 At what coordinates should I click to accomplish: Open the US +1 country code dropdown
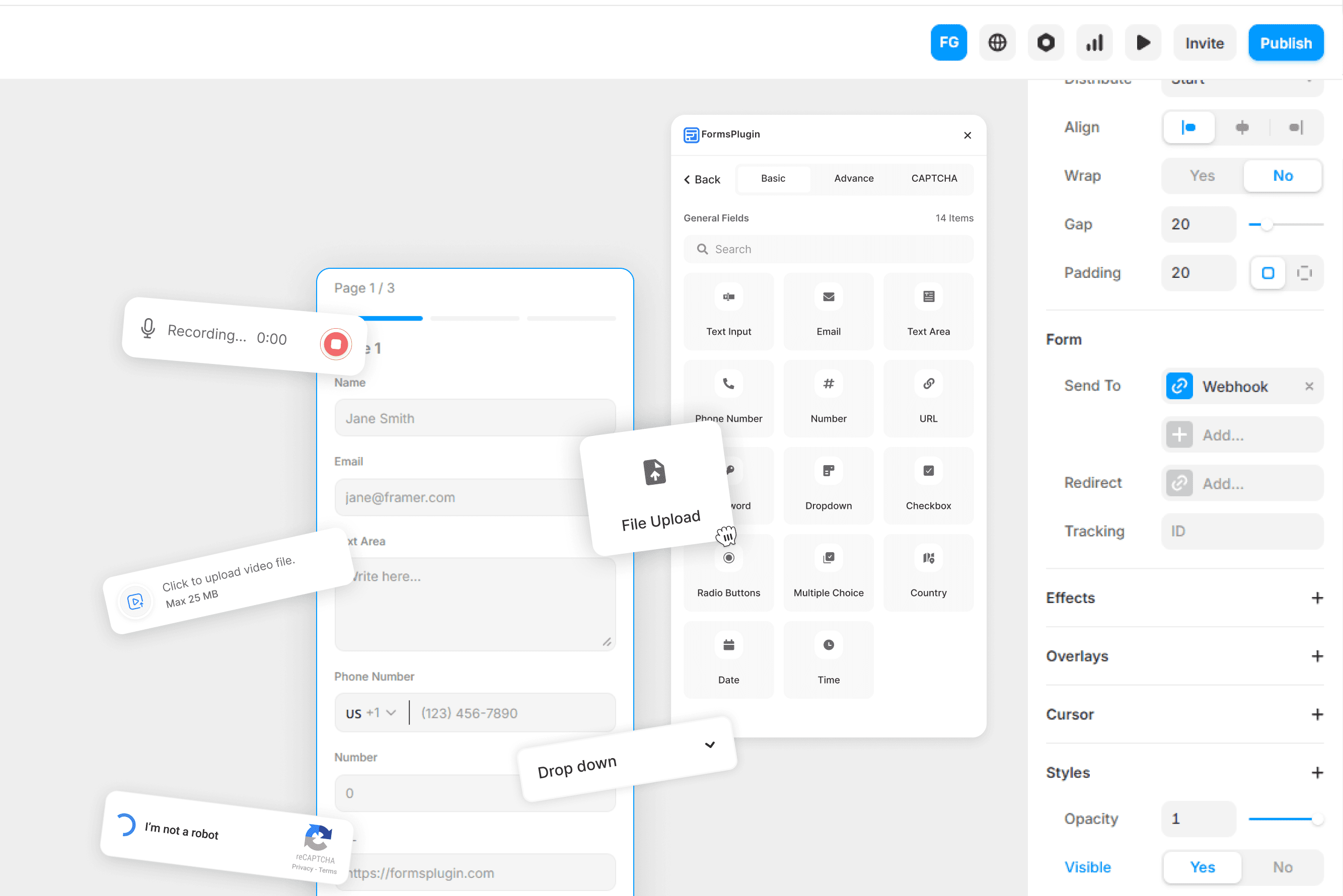370,713
